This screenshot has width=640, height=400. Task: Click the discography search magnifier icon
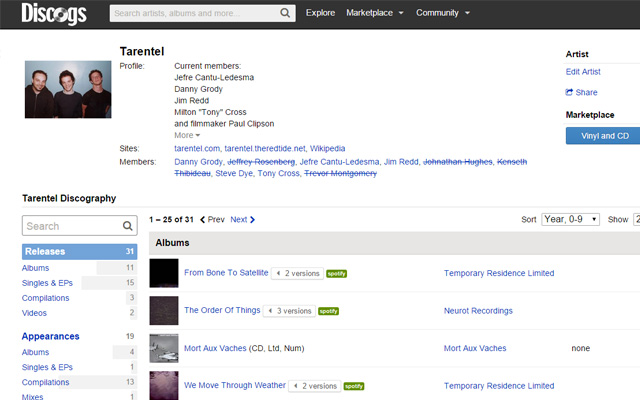(x=128, y=226)
